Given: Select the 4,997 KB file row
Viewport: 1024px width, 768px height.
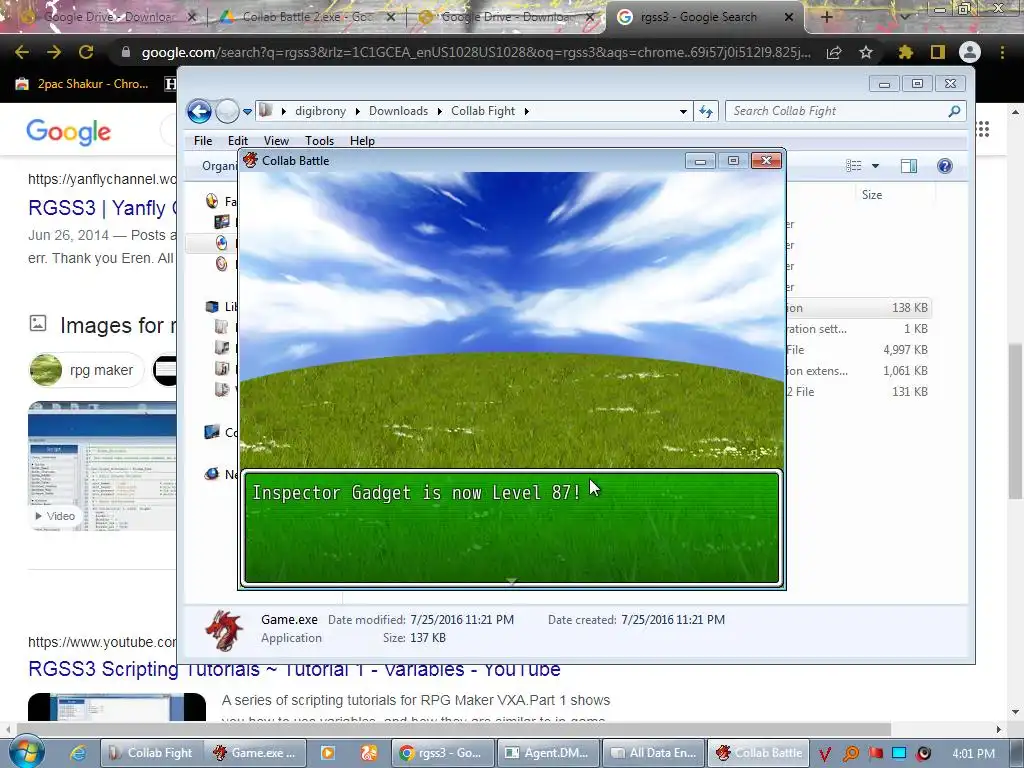Looking at the screenshot, I should coord(857,349).
